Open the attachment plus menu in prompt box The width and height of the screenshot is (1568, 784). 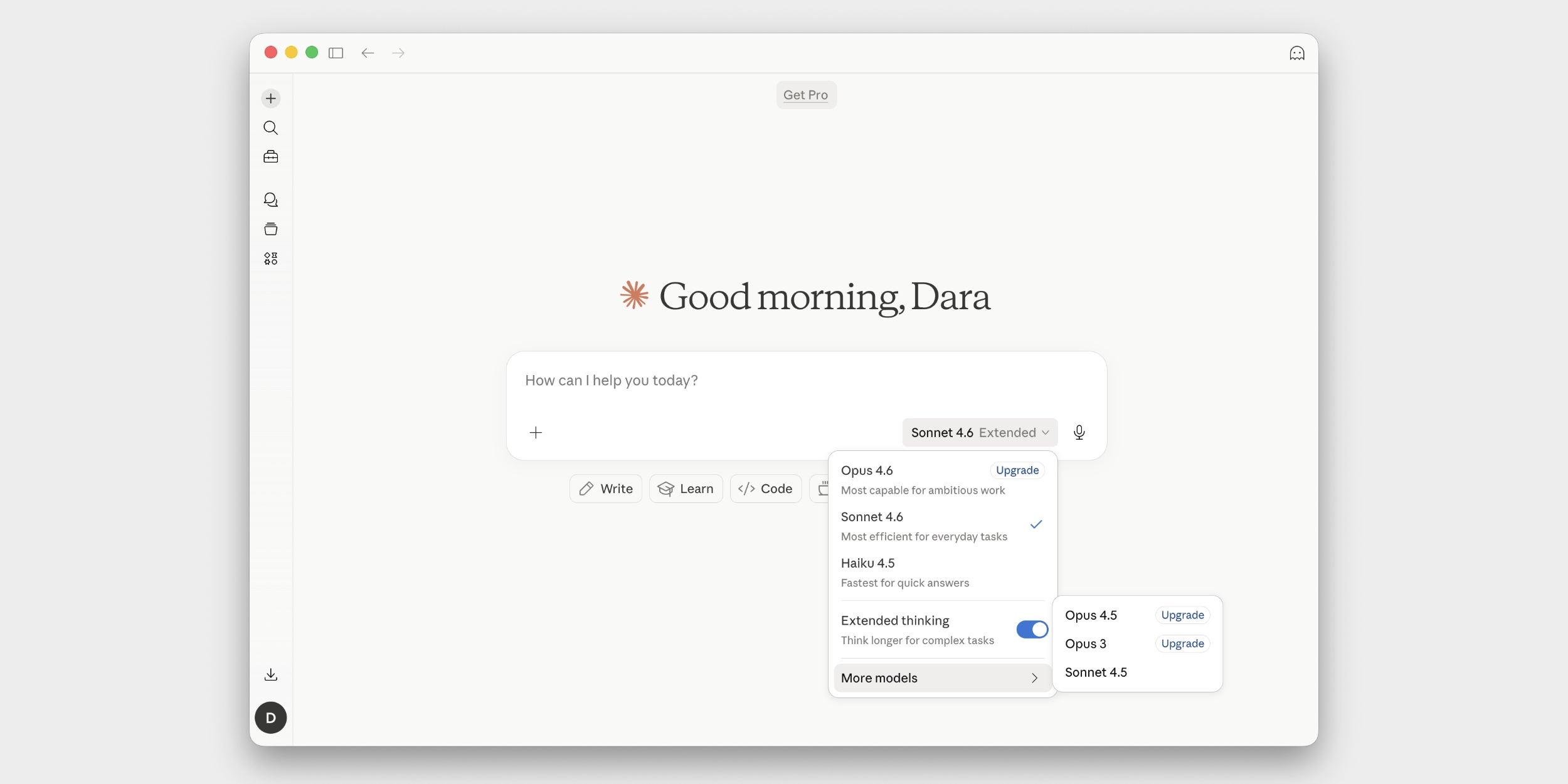[x=536, y=433]
